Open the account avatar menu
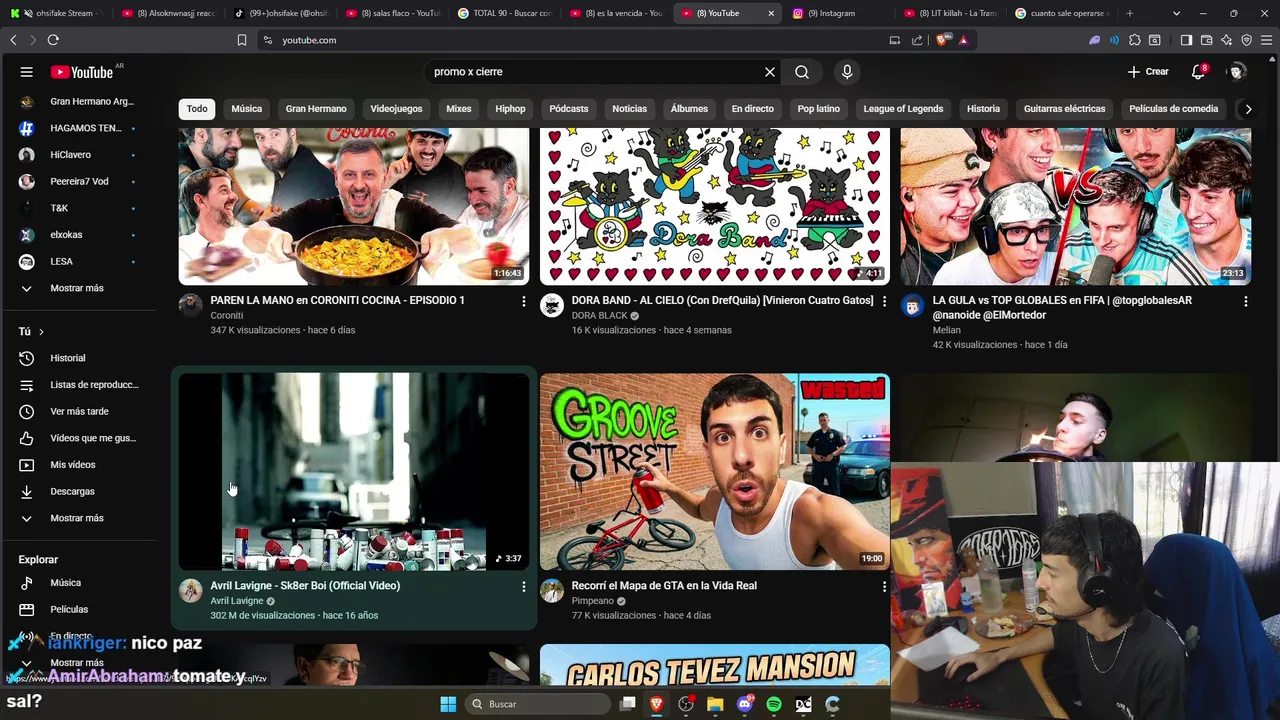 pyautogui.click(x=1237, y=72)
